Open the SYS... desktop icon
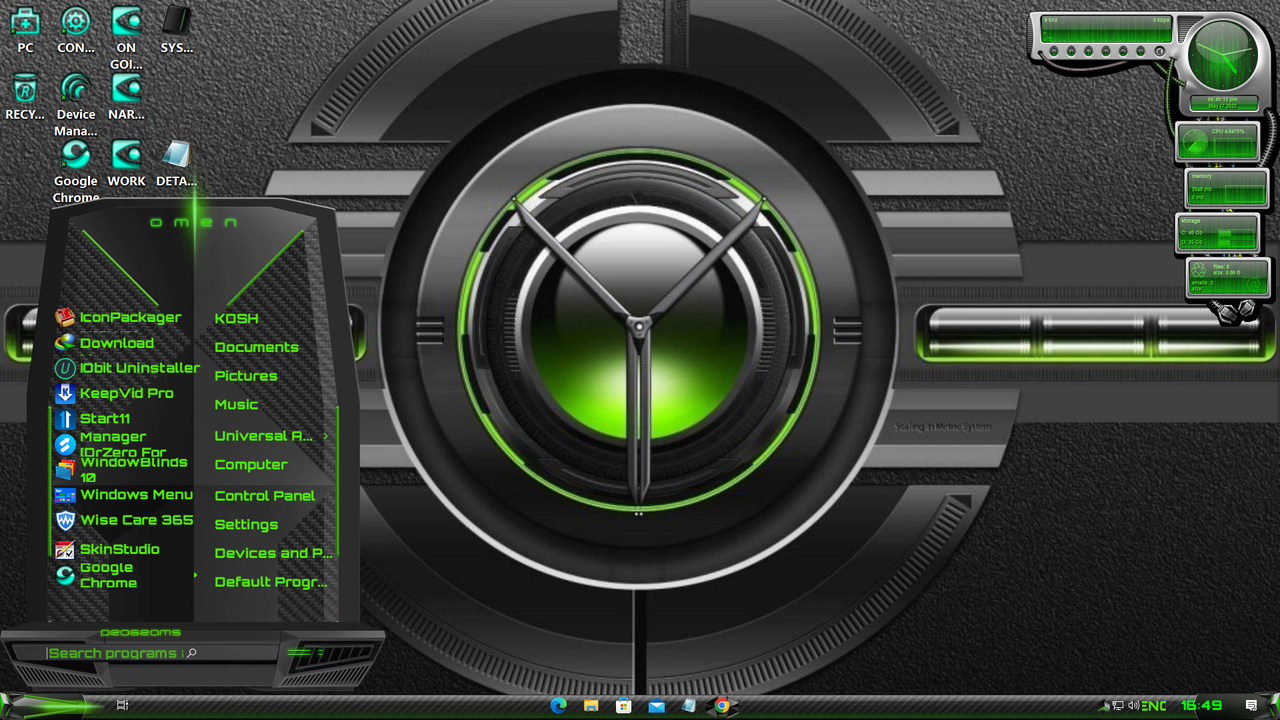Screen dimensions: 1280x720 click(177, 29)
